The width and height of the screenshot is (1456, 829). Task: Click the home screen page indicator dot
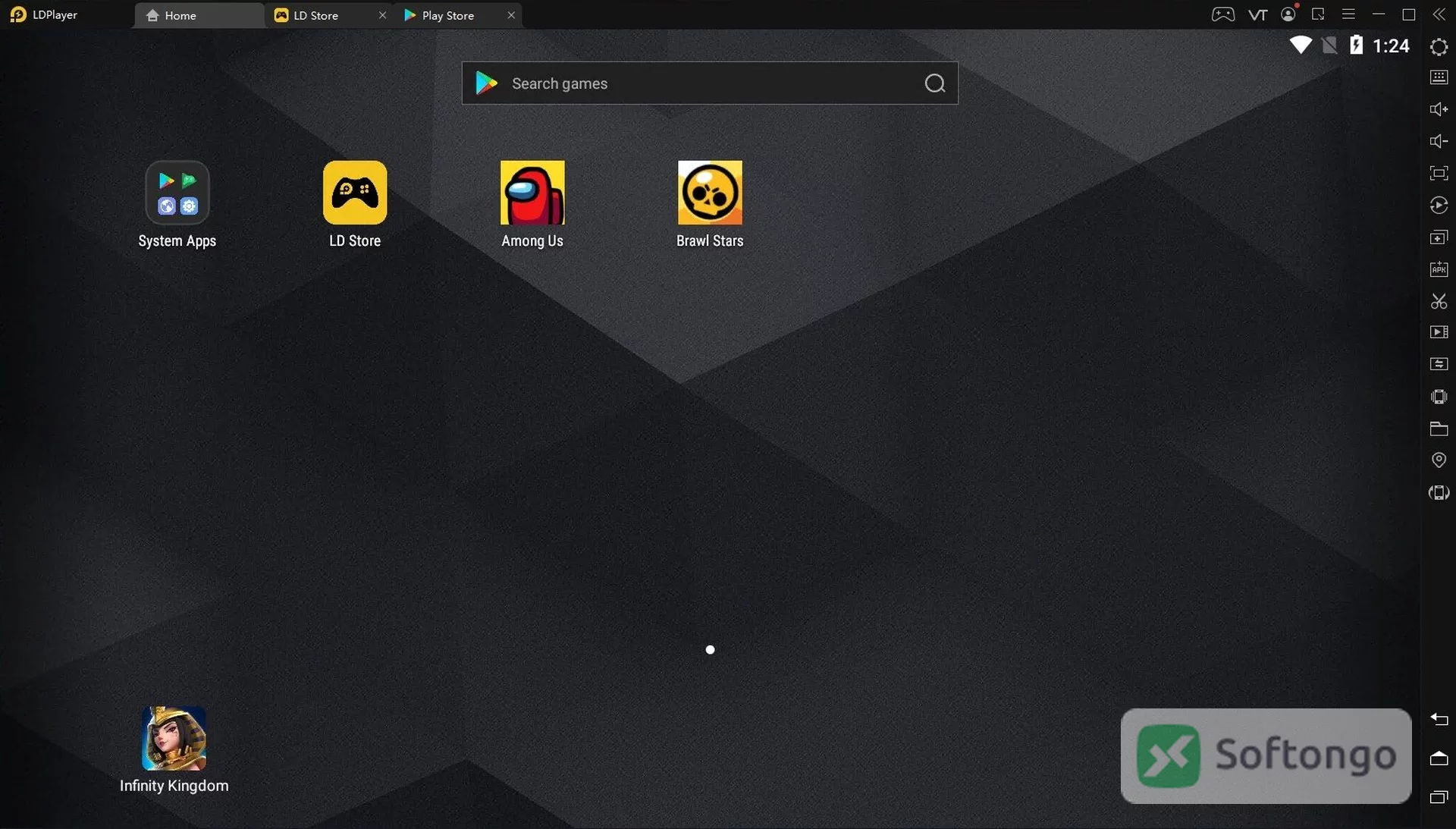tap(710, 649)
